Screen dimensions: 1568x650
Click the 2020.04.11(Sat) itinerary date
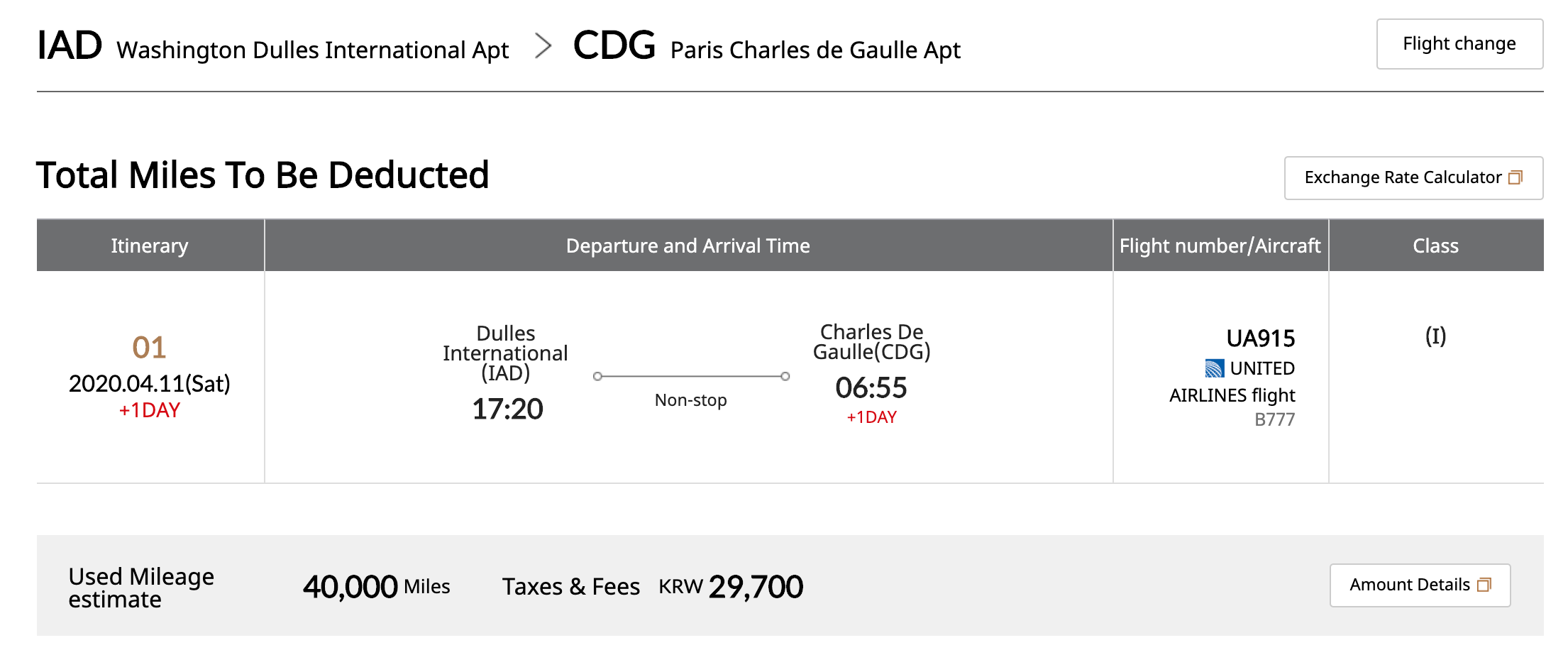pos(150,383)
